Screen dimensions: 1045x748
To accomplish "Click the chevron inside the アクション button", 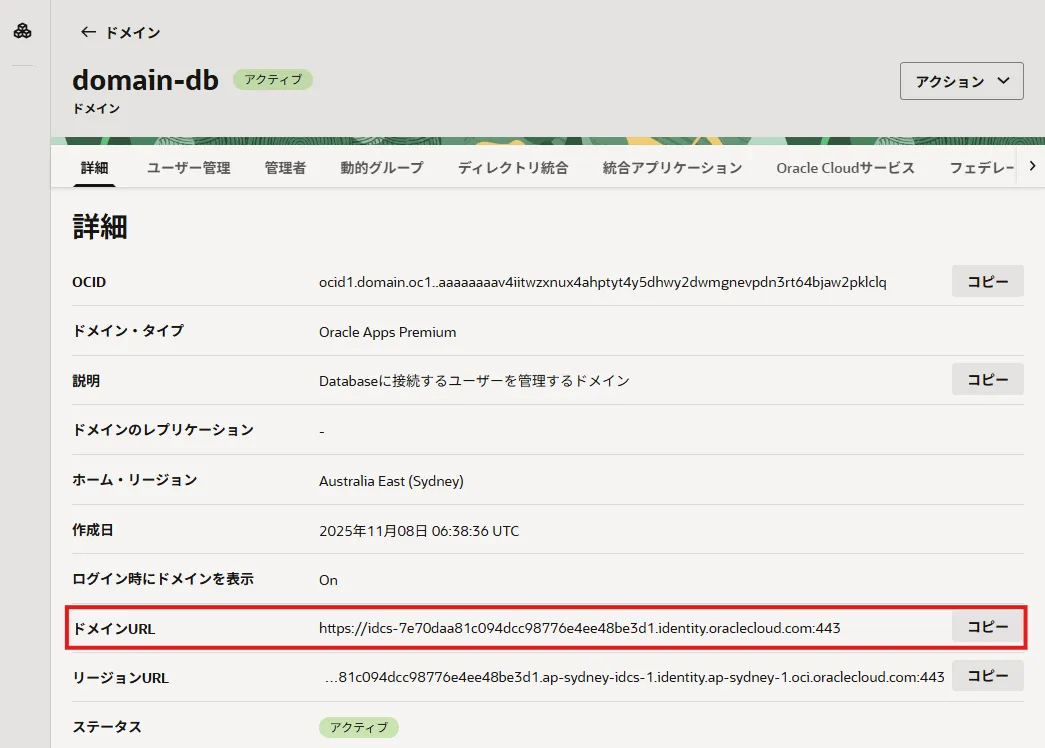I will coord(1003,81).
